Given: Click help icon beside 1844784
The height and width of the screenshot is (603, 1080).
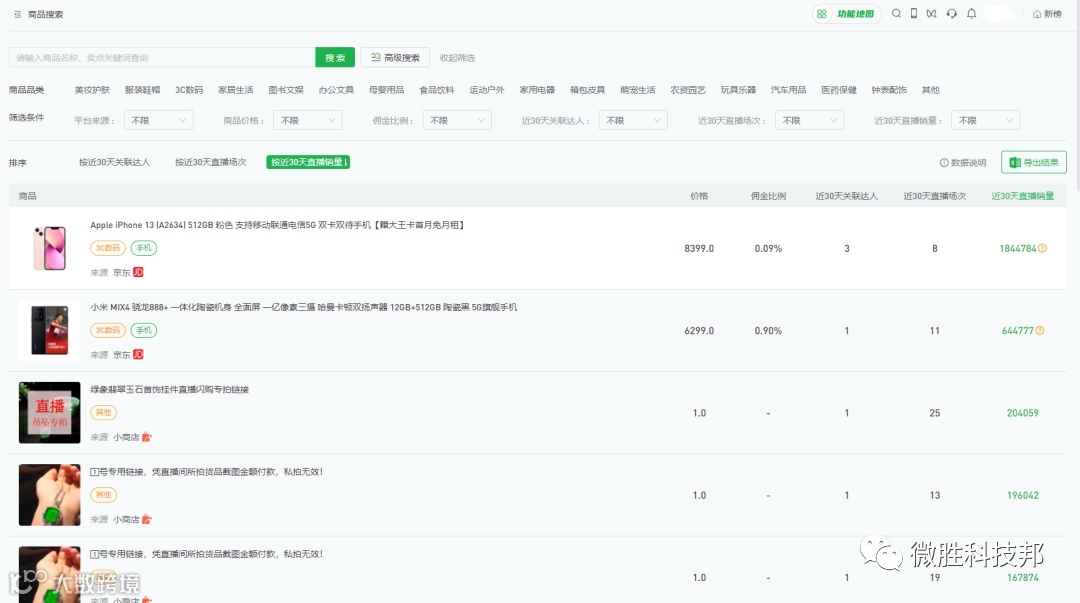Looking at the screenshot, I should pyautogui.click(x=1042, y=248).
